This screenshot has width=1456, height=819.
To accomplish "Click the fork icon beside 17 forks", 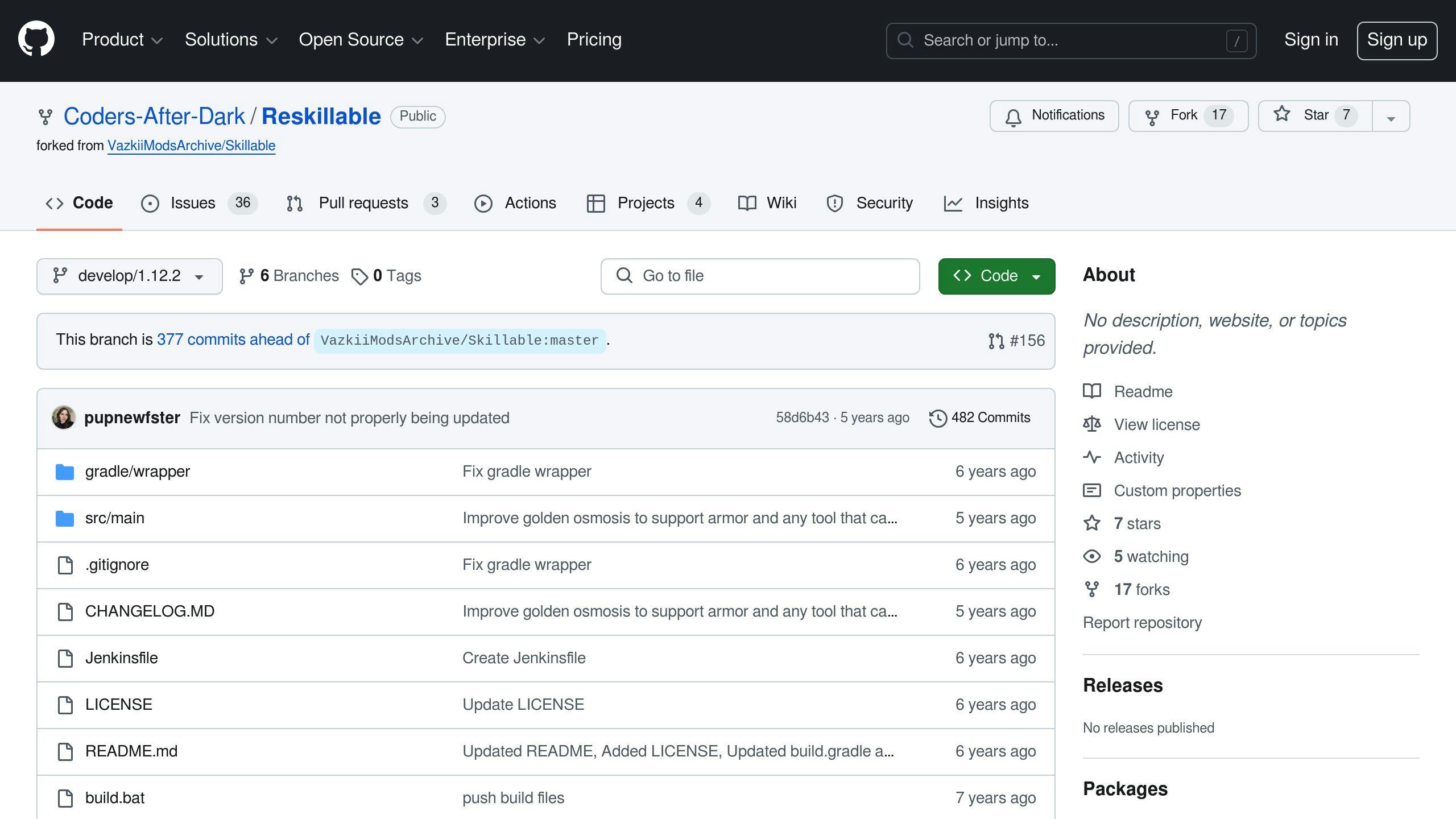I will click(x=1092, y=589).
